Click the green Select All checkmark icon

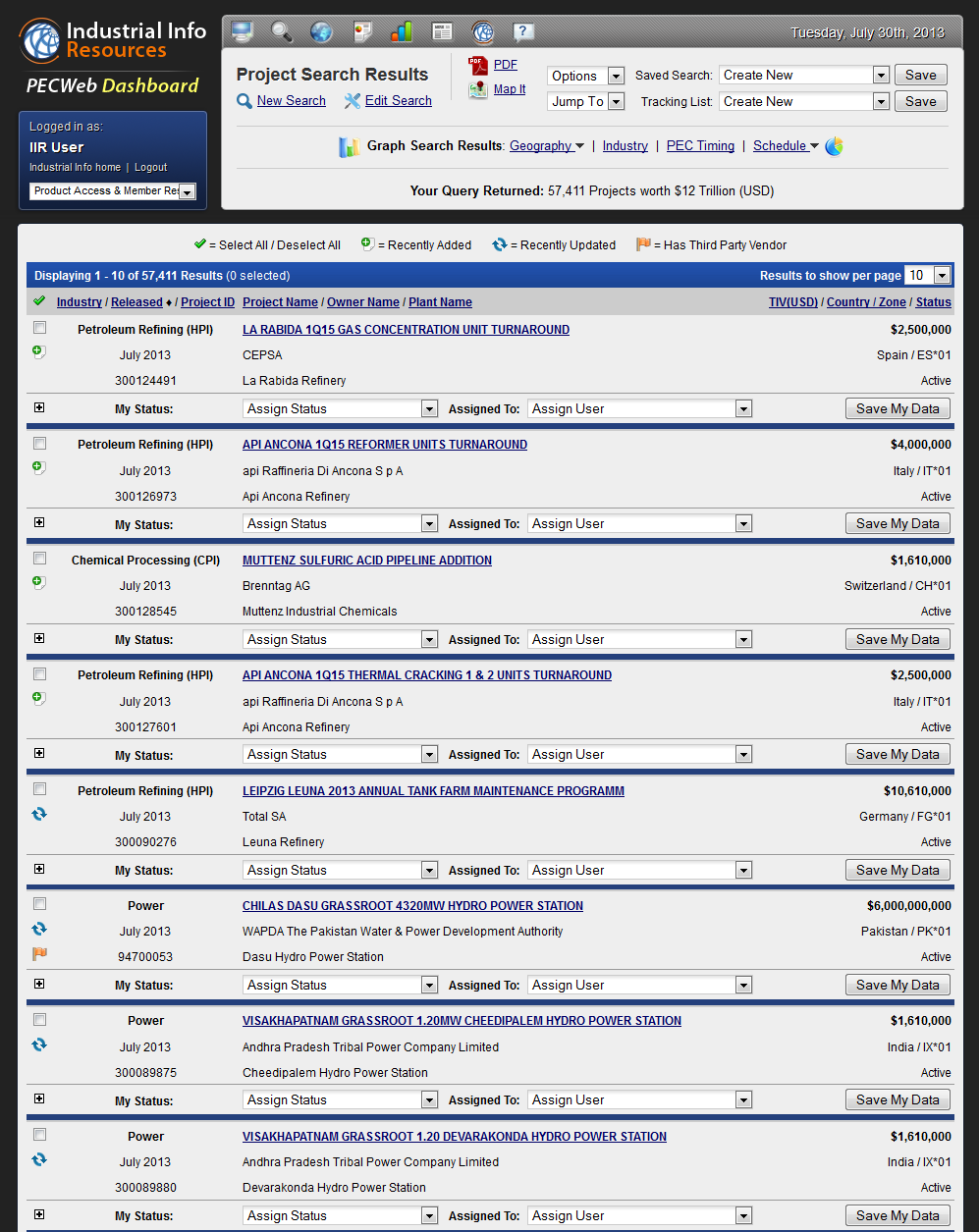point(39,301)
